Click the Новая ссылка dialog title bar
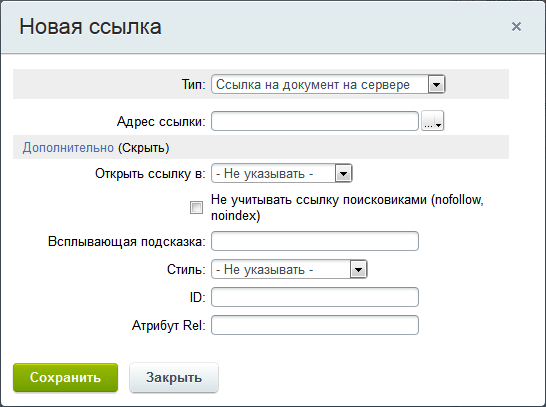The width and height of the screenshot is (546, 407). pos(273,27)
